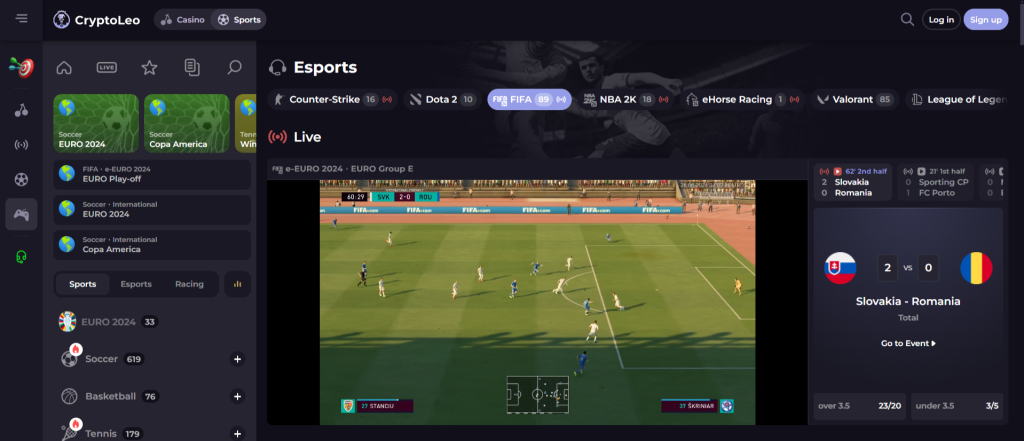Open the bet slip document icon

(x=192, y=67)
